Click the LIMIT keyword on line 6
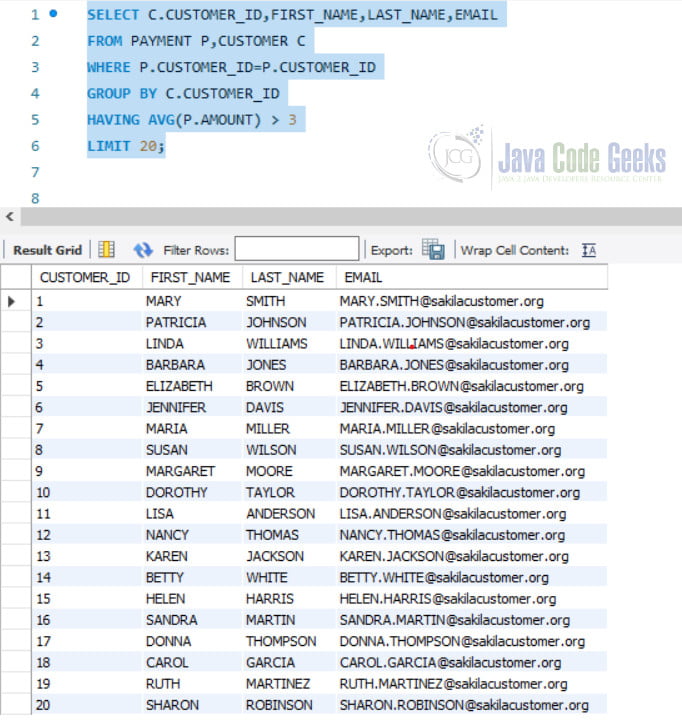The image size is (682, 725). (109, 146)
